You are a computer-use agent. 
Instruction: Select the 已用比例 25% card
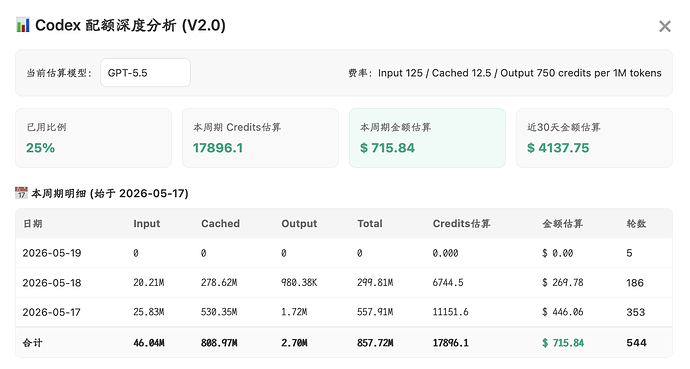tap(93, 138)
